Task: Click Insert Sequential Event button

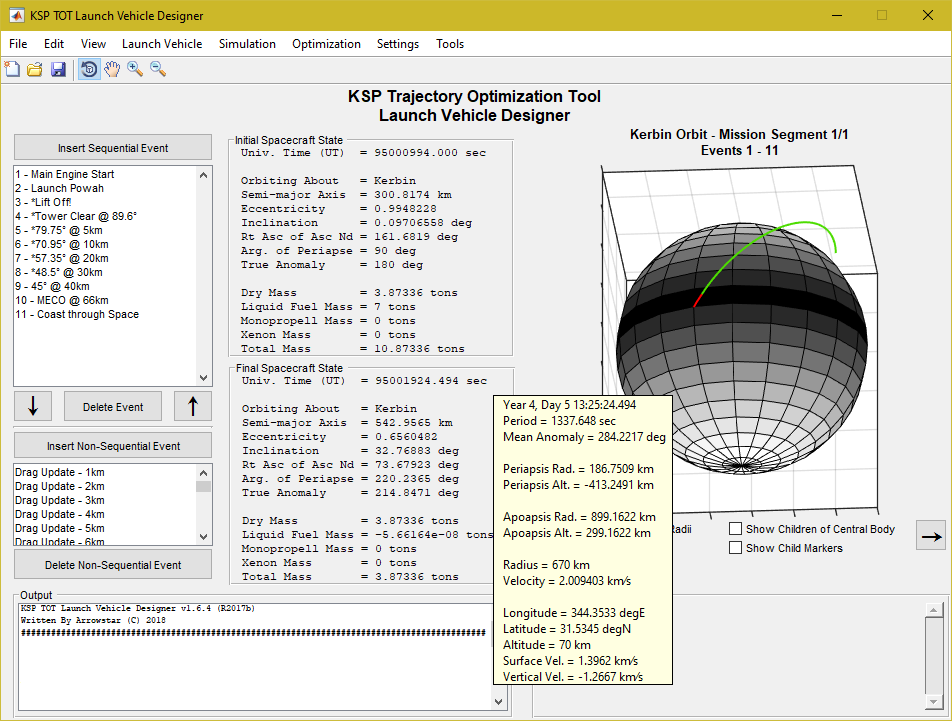Action: click(113, 148)
